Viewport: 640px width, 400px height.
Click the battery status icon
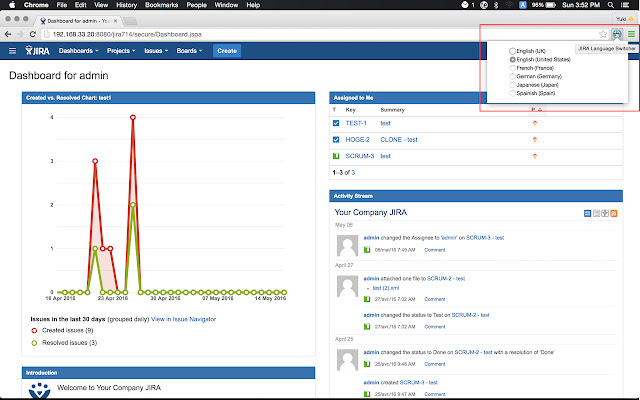click(551, 5)
